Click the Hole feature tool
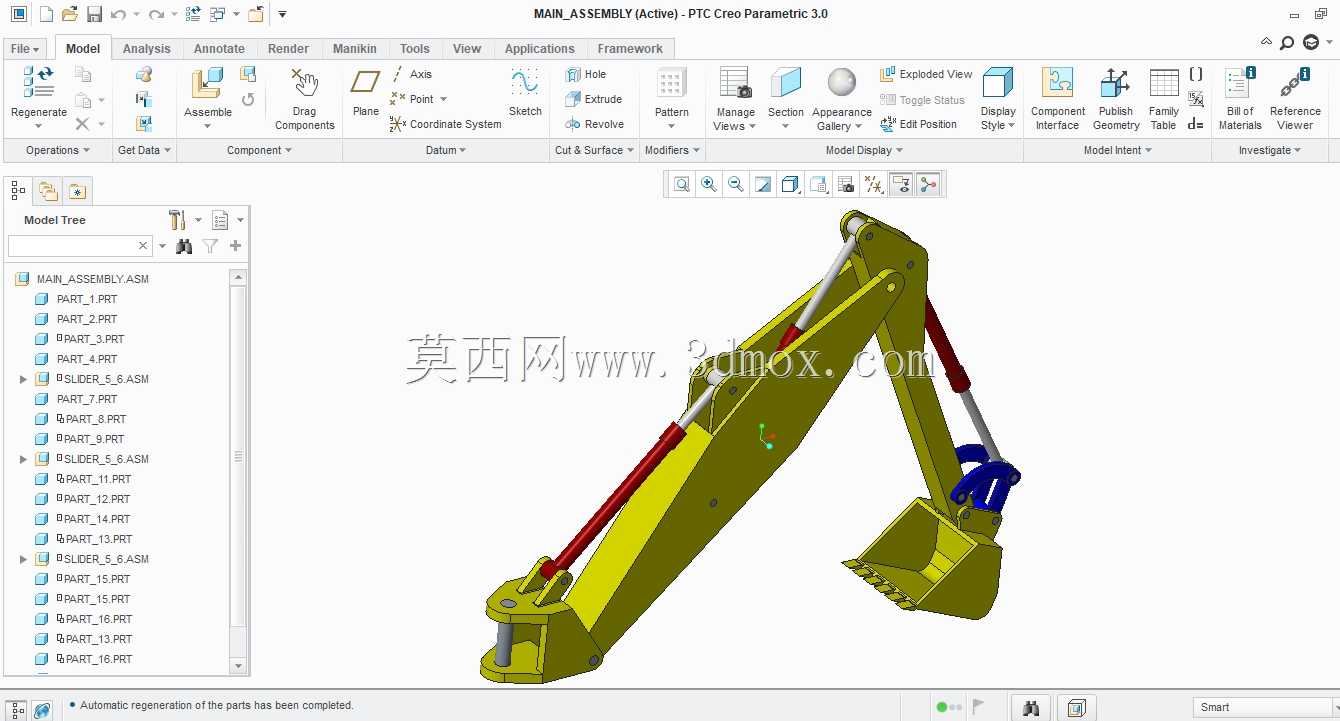 pyautogui.click(x=586, y=74)
